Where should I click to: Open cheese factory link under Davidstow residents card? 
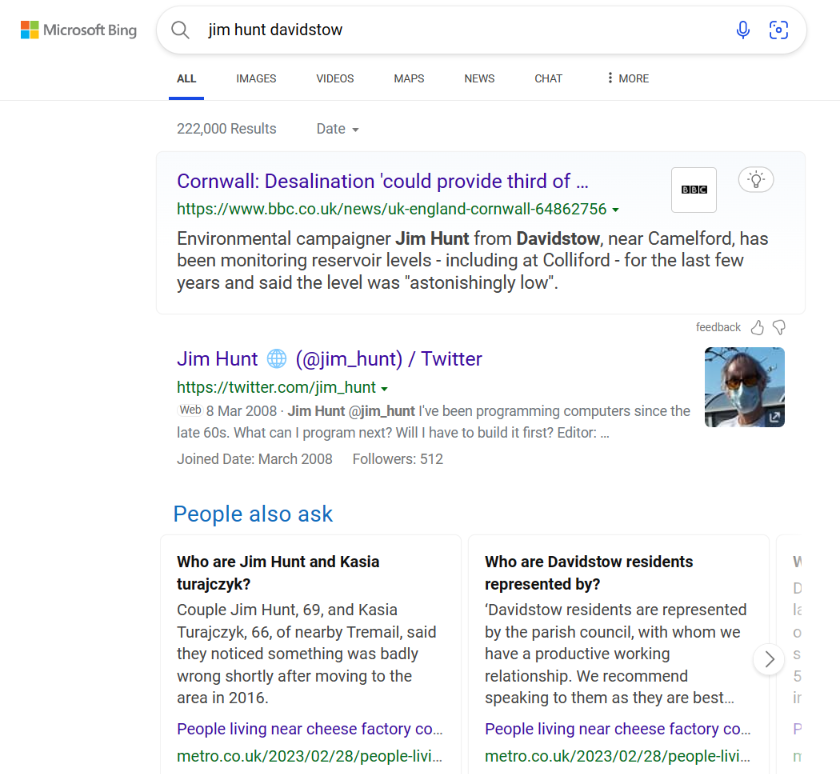618,729
